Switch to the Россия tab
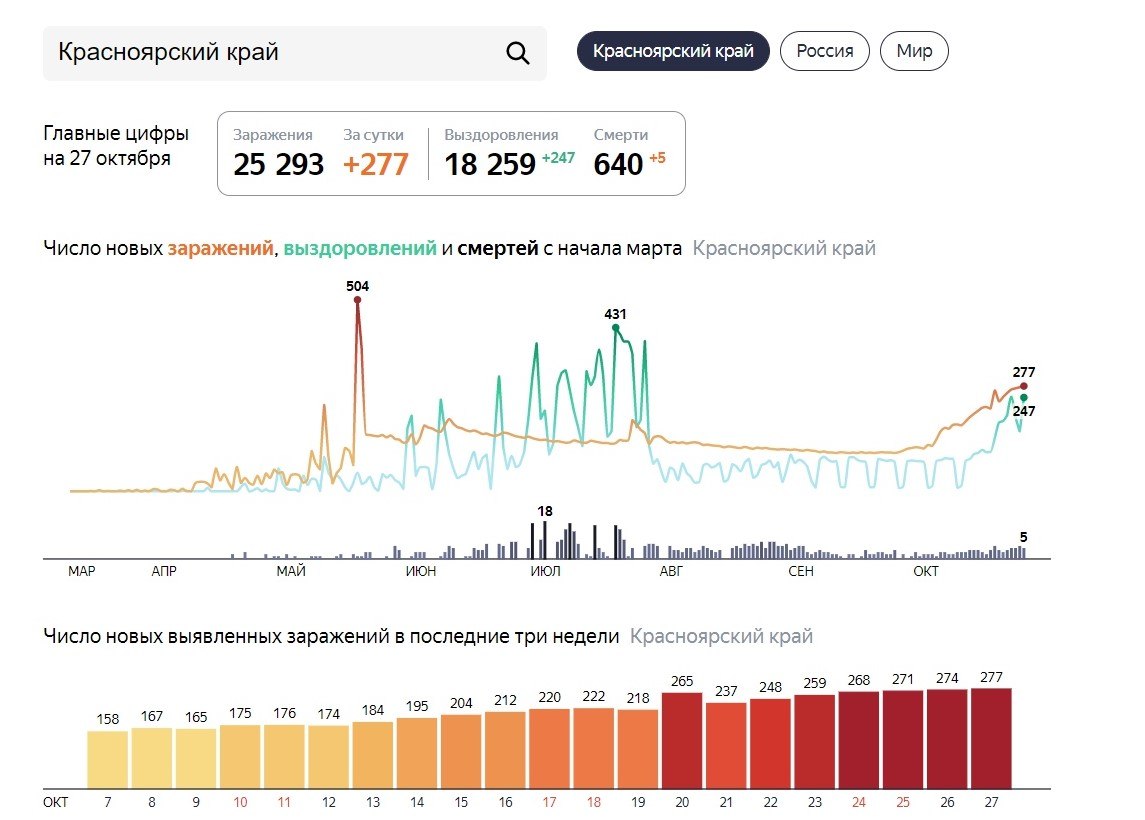The width and height of the screenshot is (1145, 820). pyautogui.click(x=824, y=51)
